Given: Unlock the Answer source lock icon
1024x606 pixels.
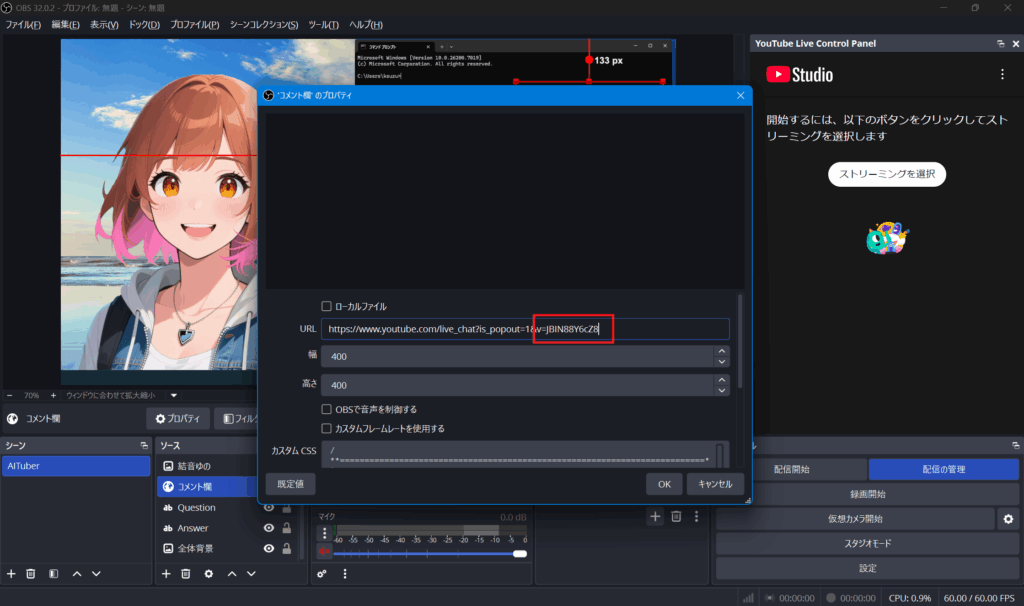Looking at the screenshot, I should coord(287,528).
